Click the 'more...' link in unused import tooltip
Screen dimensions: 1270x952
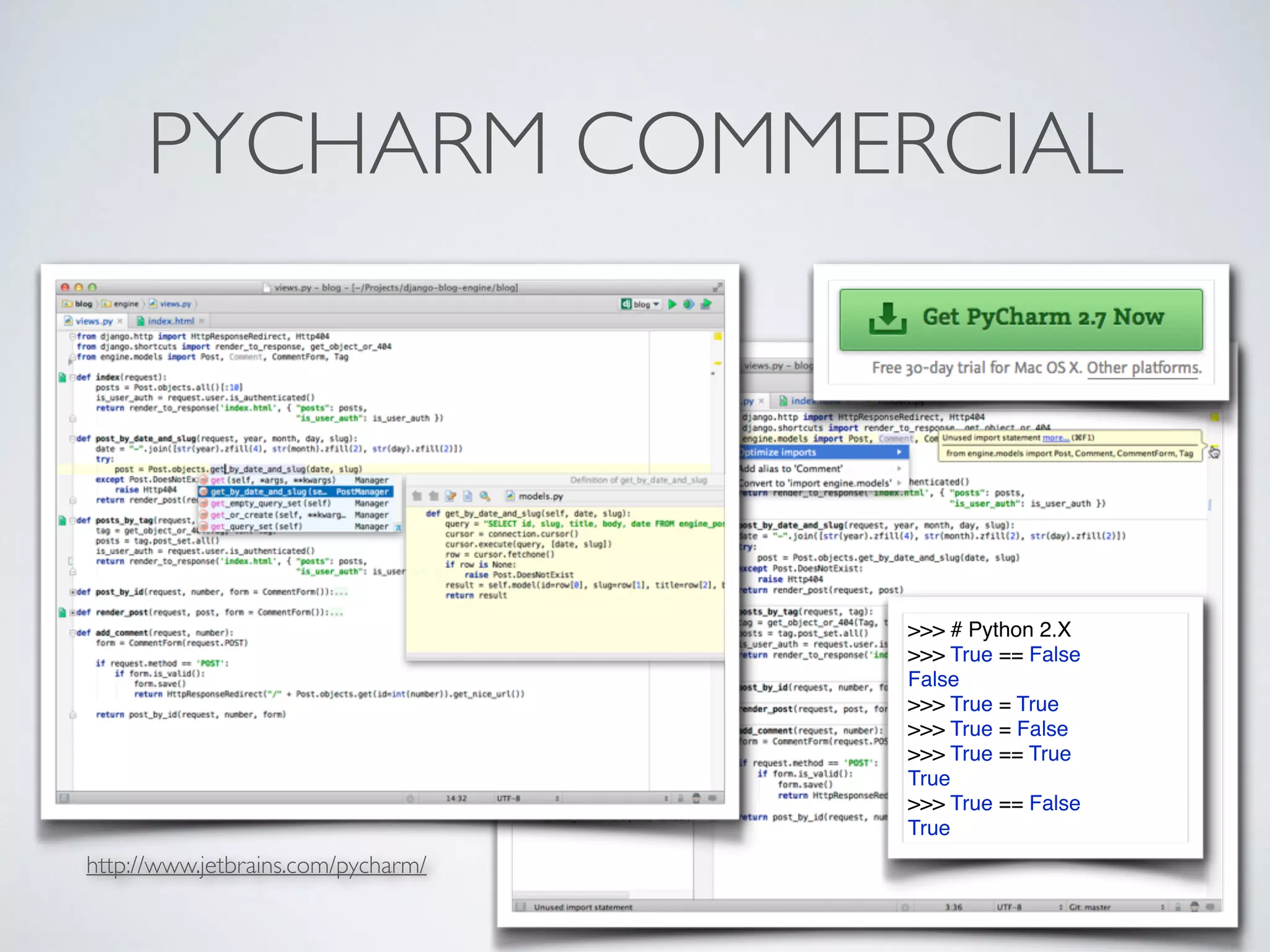(x=1056, y=438)
